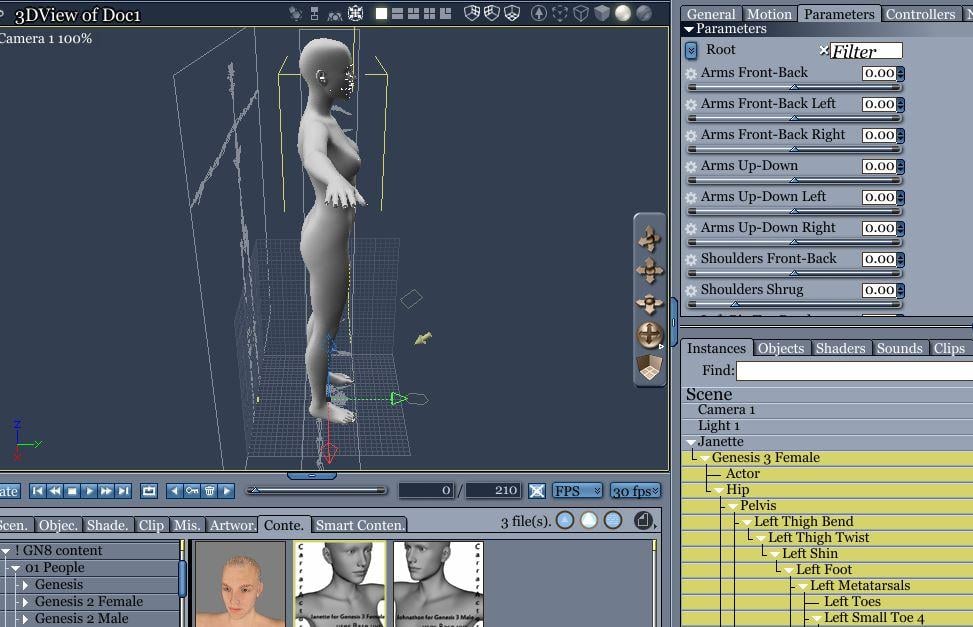Switch to the Motion tab

point(770,14)
